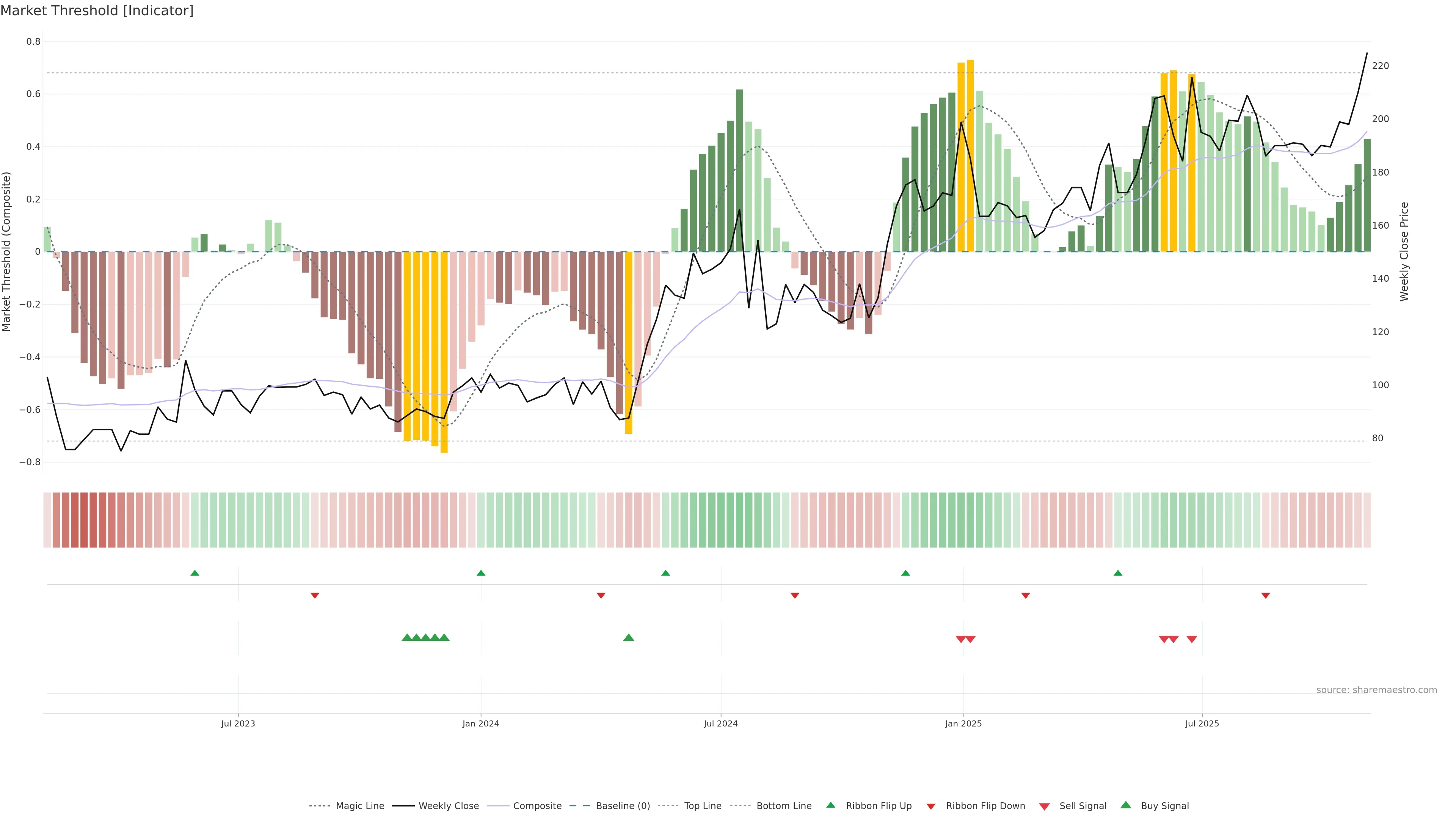Toggle the Weekly Close legend entry
The height and width of the screenshot is (819, 1456).
point(448,806)
